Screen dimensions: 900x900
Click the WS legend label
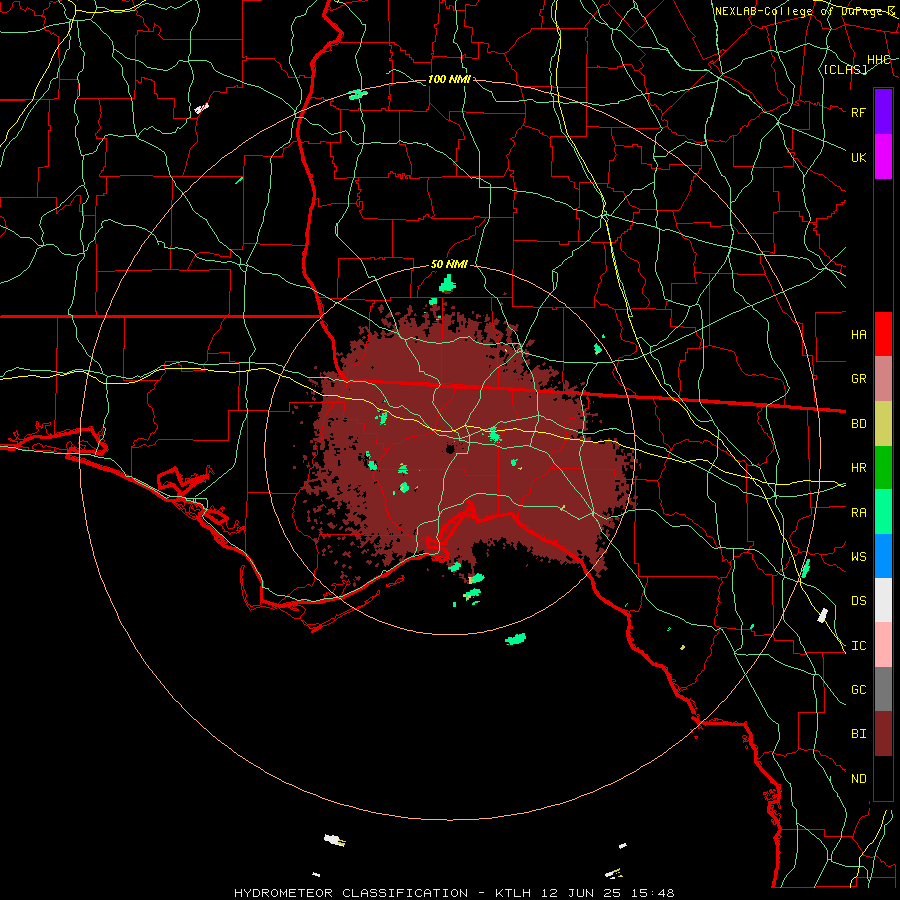click(x=858, y=557)
